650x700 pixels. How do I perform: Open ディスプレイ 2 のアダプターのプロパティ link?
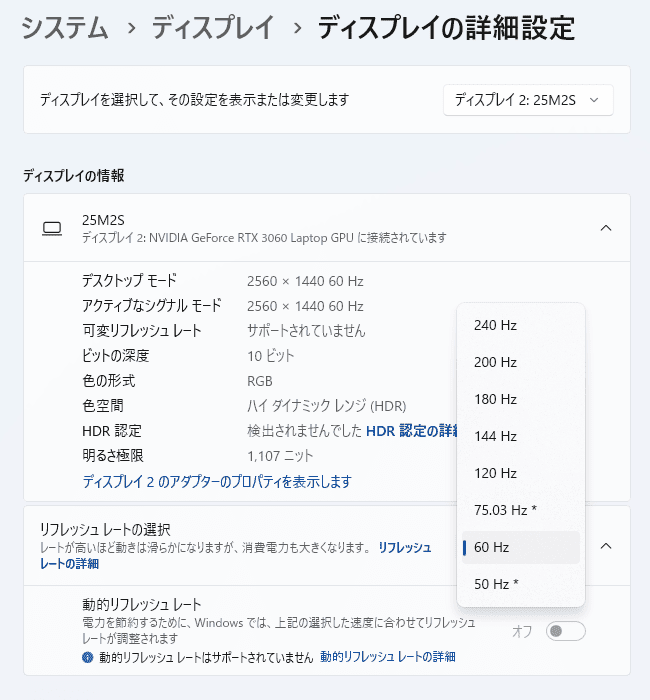pyautogui.click(x=217, y=482)
